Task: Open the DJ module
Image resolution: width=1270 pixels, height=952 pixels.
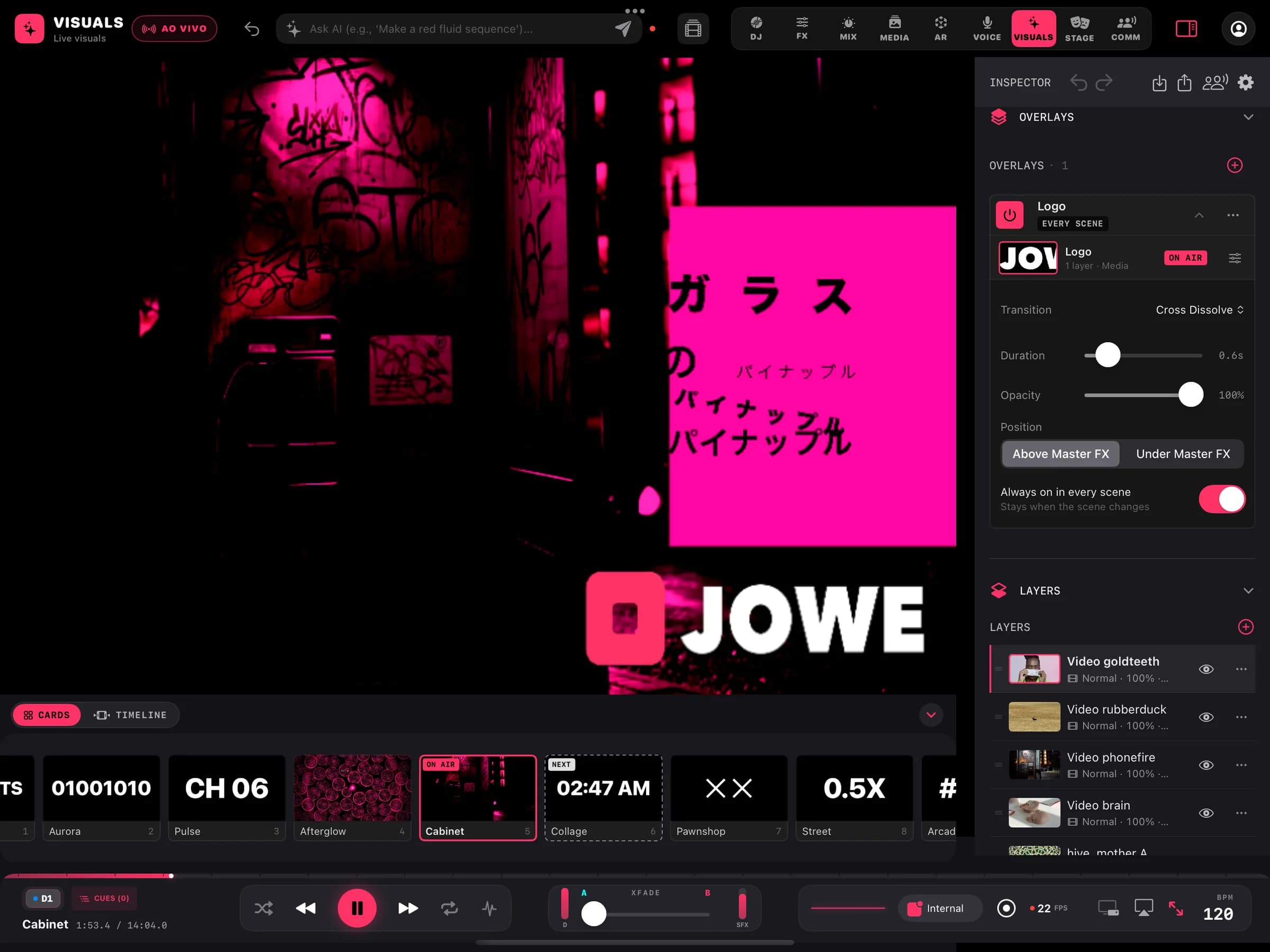Action: tap(756, 29)
